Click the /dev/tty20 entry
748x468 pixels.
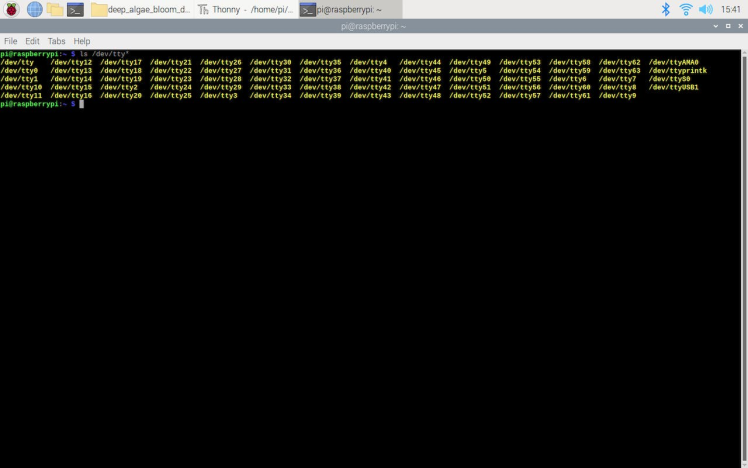[121, 96]
